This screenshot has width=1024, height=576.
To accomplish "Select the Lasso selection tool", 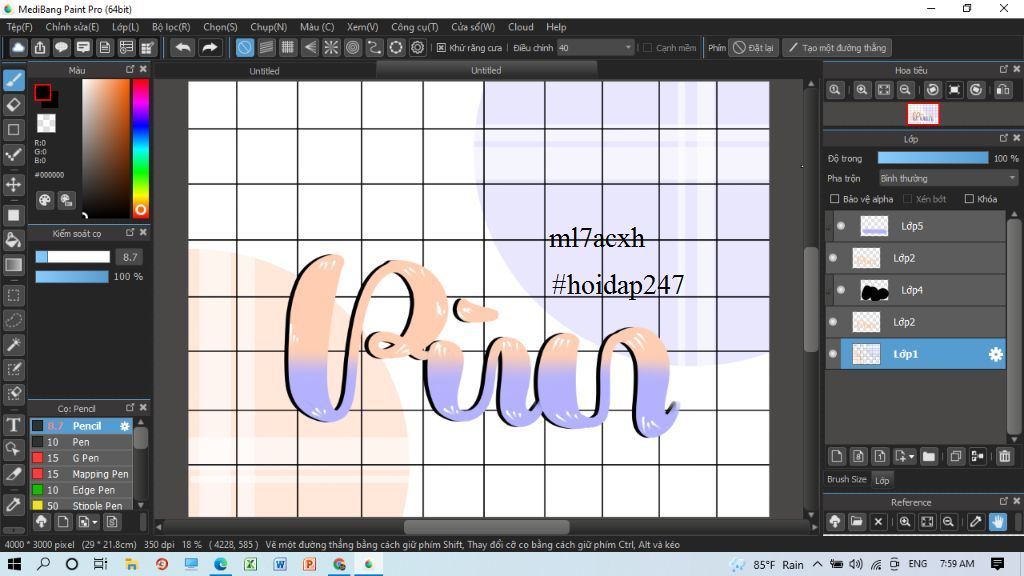I will click(x=14, y=320).
